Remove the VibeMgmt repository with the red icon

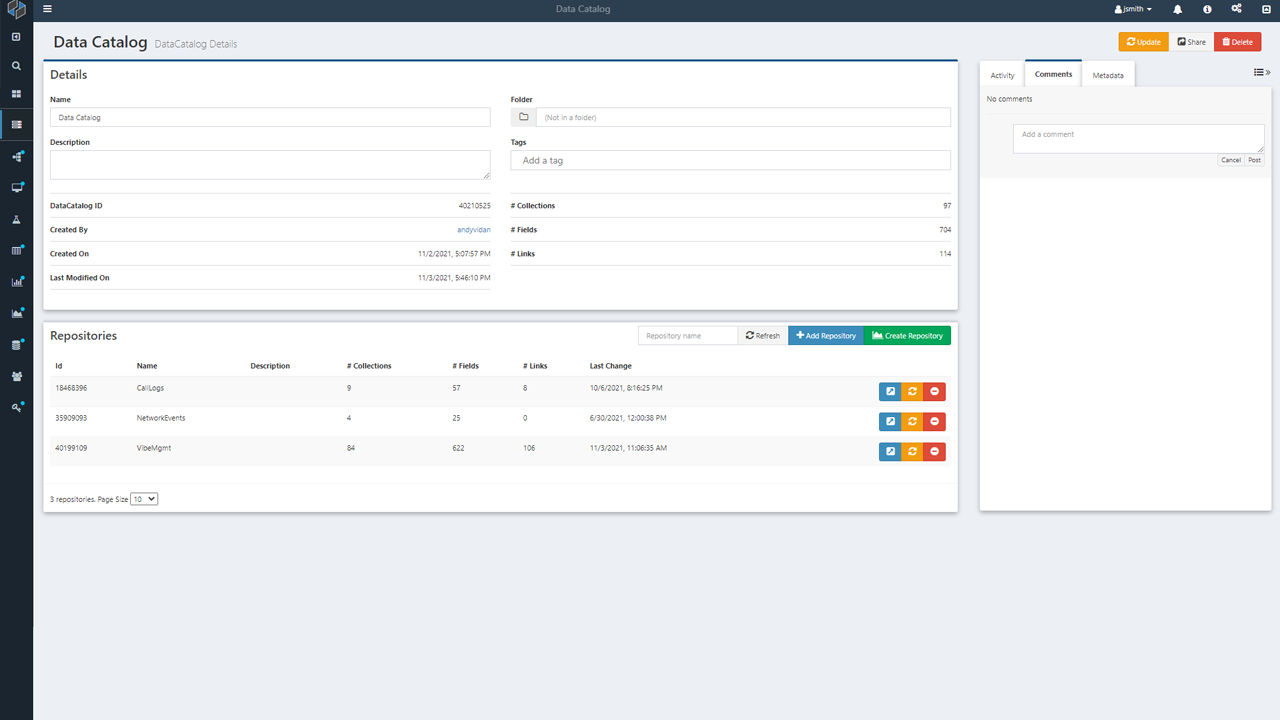934,451
